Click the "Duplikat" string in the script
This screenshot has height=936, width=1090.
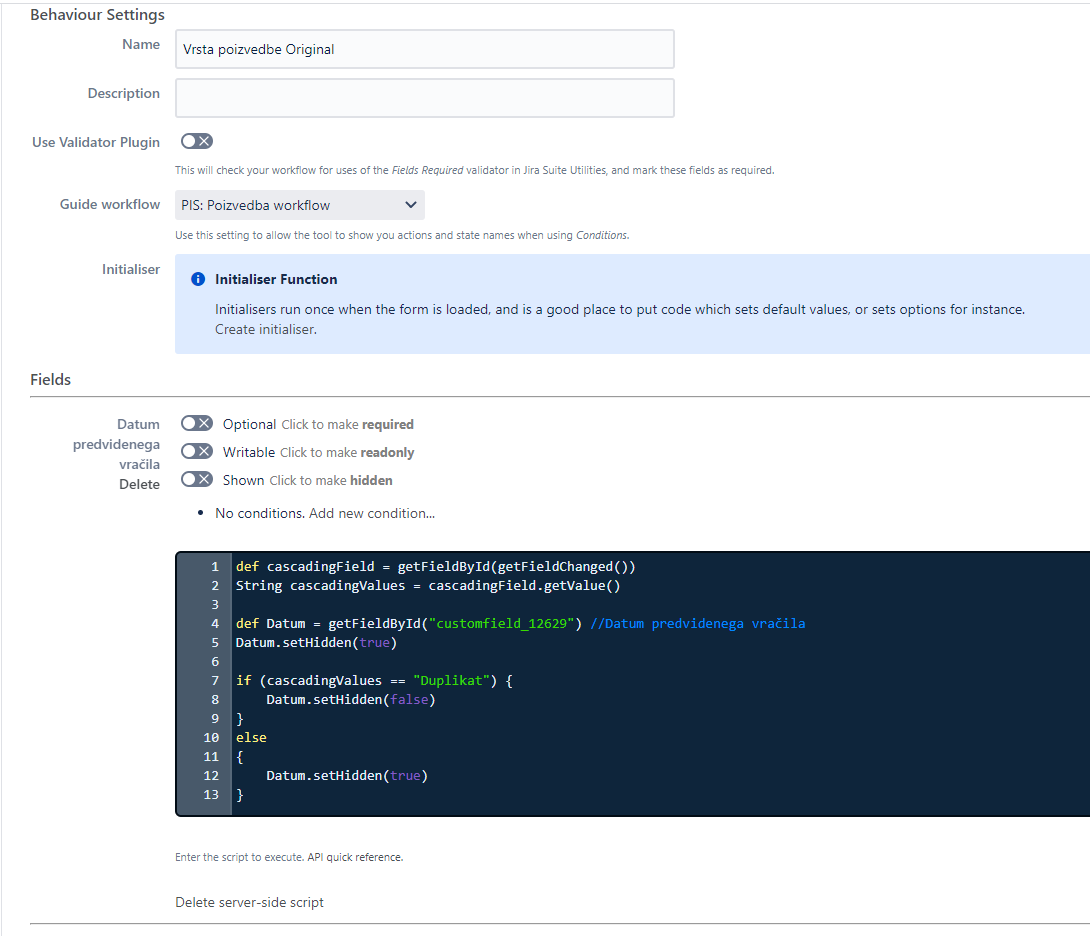(x=452, y=681)
